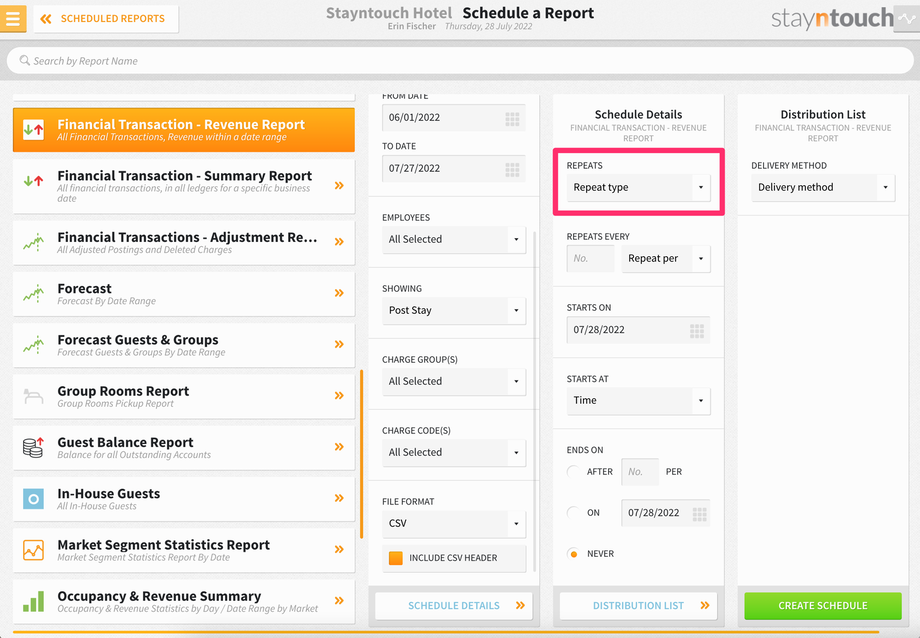
Task: Select the Forecast report
Action: pos(184,293)
